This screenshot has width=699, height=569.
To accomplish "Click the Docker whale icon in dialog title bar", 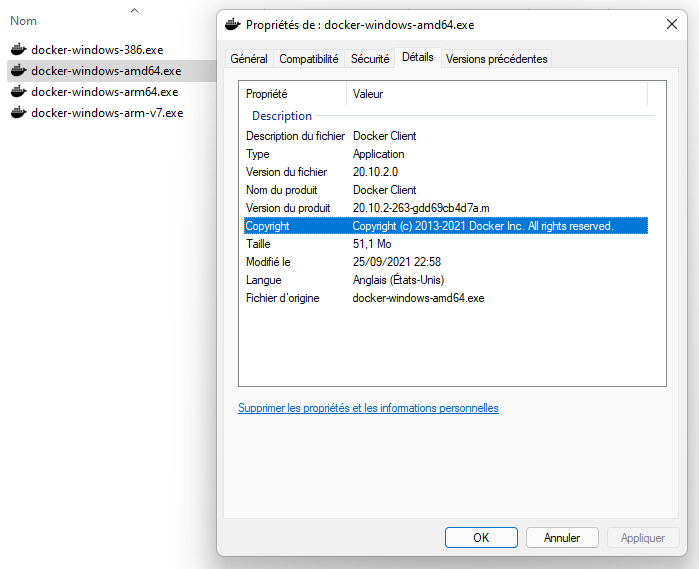I will (x=233, y=25).
